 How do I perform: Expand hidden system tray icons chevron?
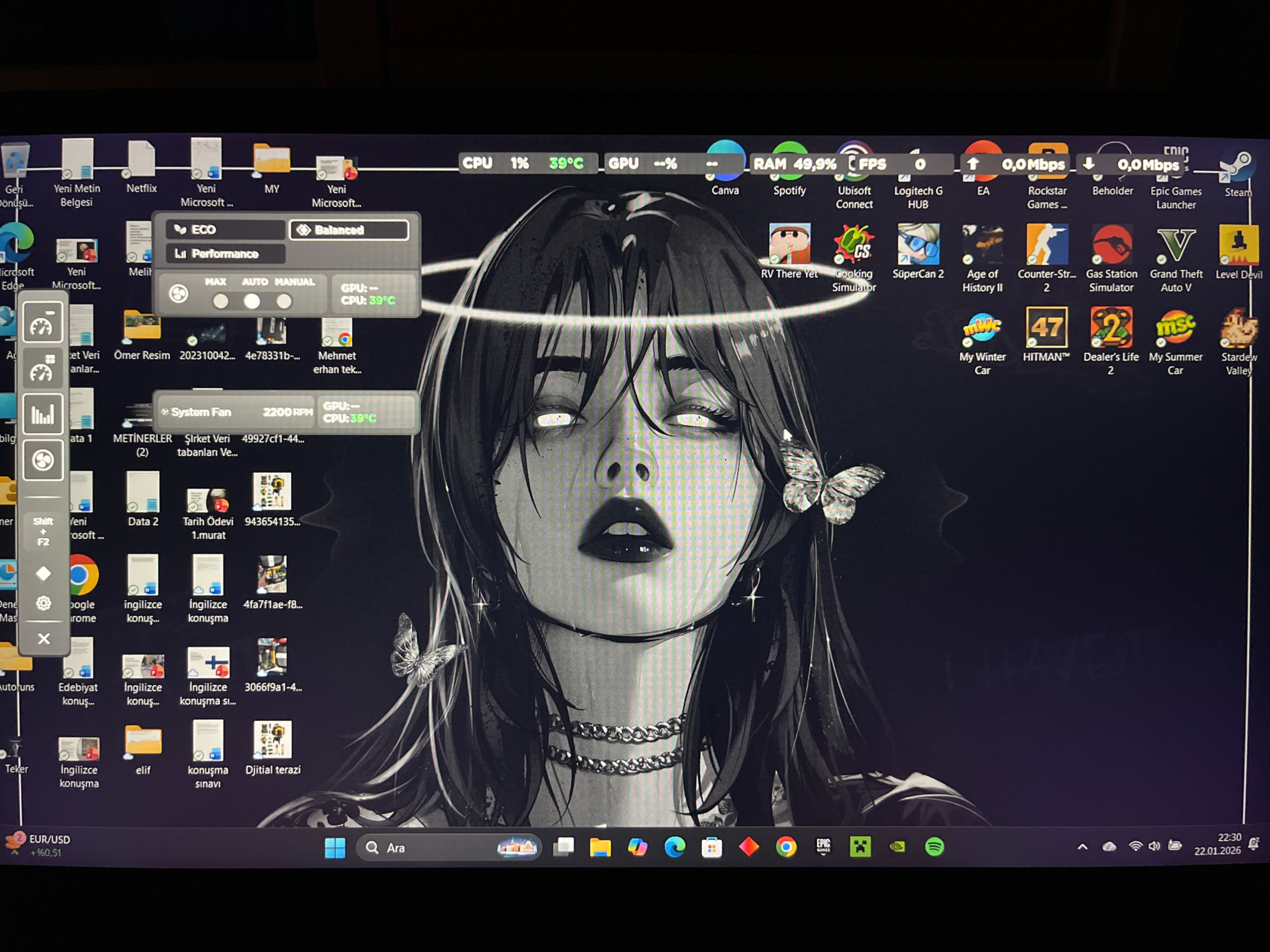coord(1082,846)
